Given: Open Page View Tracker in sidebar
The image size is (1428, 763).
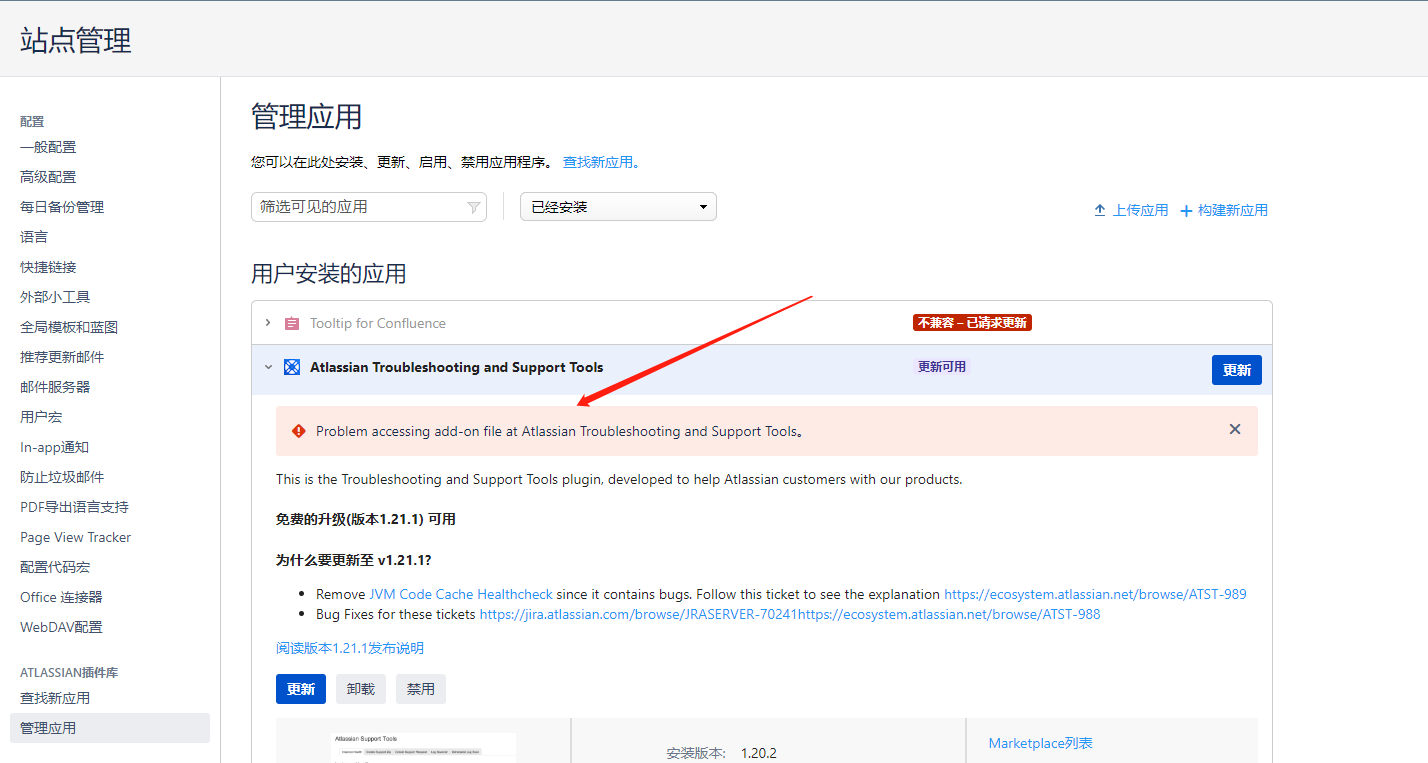Looking at the screenshot, I should (75, 537).
